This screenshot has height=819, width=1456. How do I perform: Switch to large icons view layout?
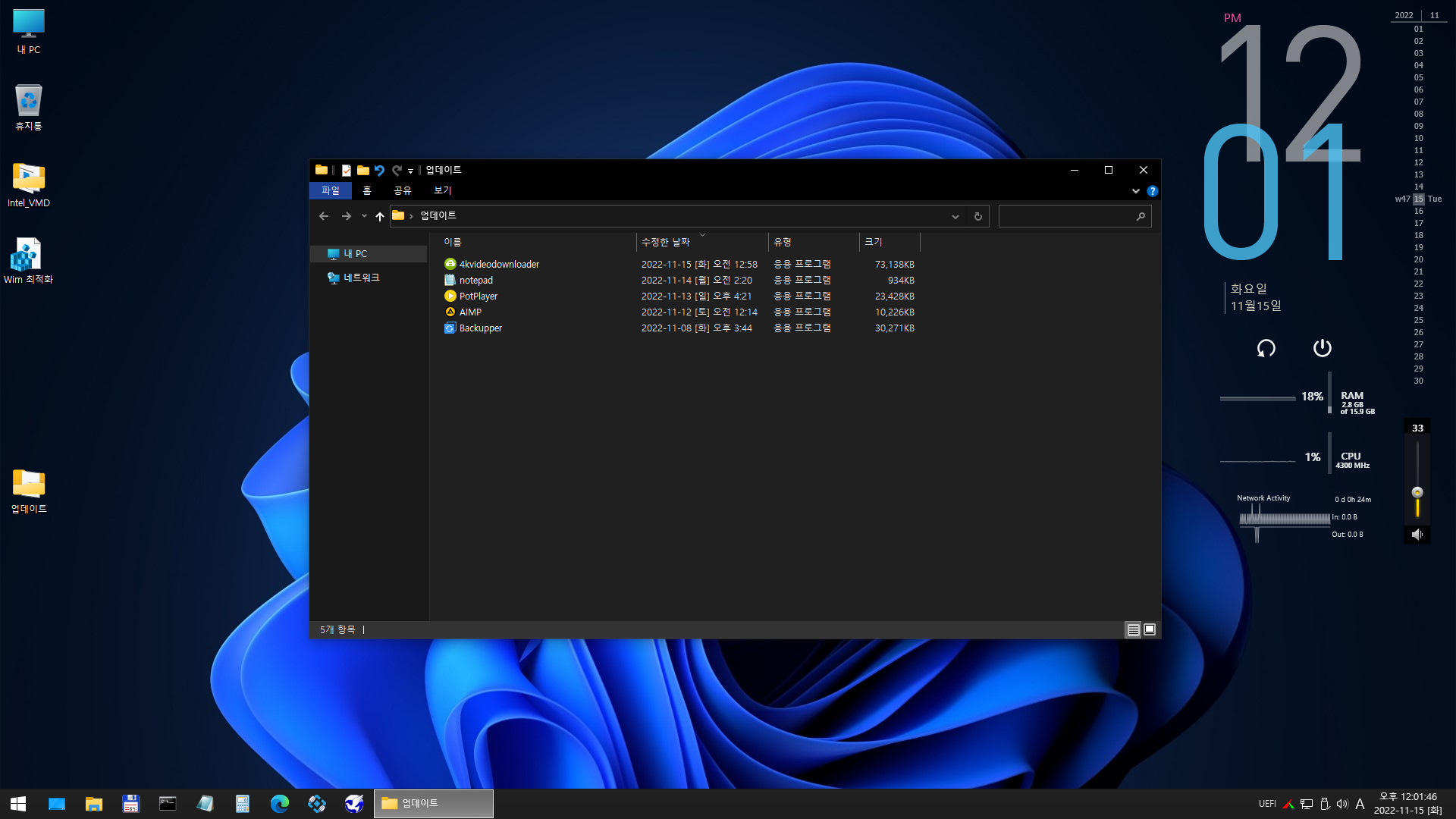click(1150, 629)
